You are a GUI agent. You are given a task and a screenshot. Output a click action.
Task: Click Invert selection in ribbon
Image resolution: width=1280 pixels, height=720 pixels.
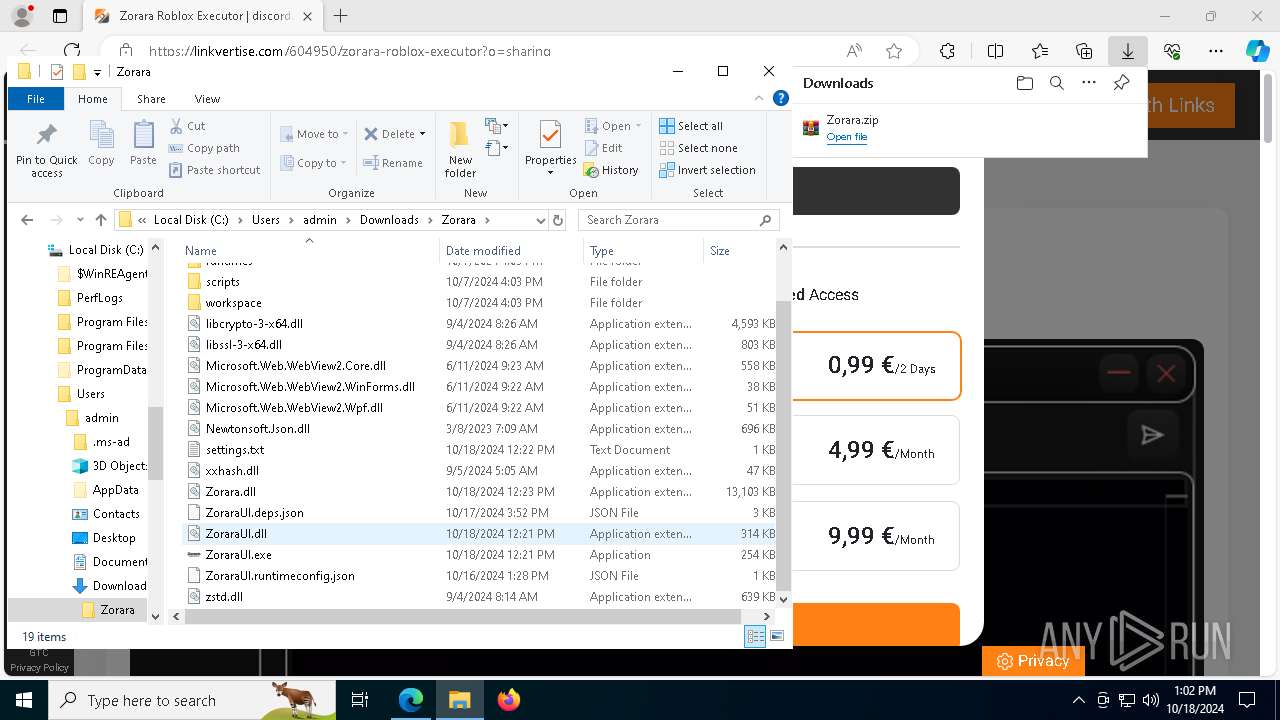click(707, 170)
